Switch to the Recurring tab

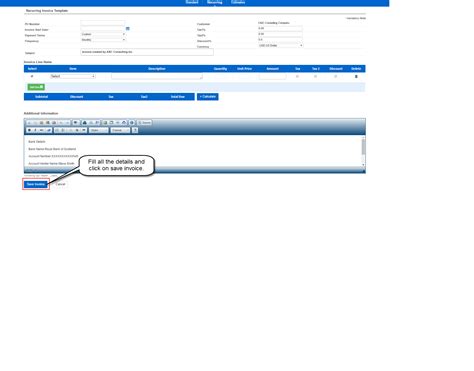coord(215,2)
